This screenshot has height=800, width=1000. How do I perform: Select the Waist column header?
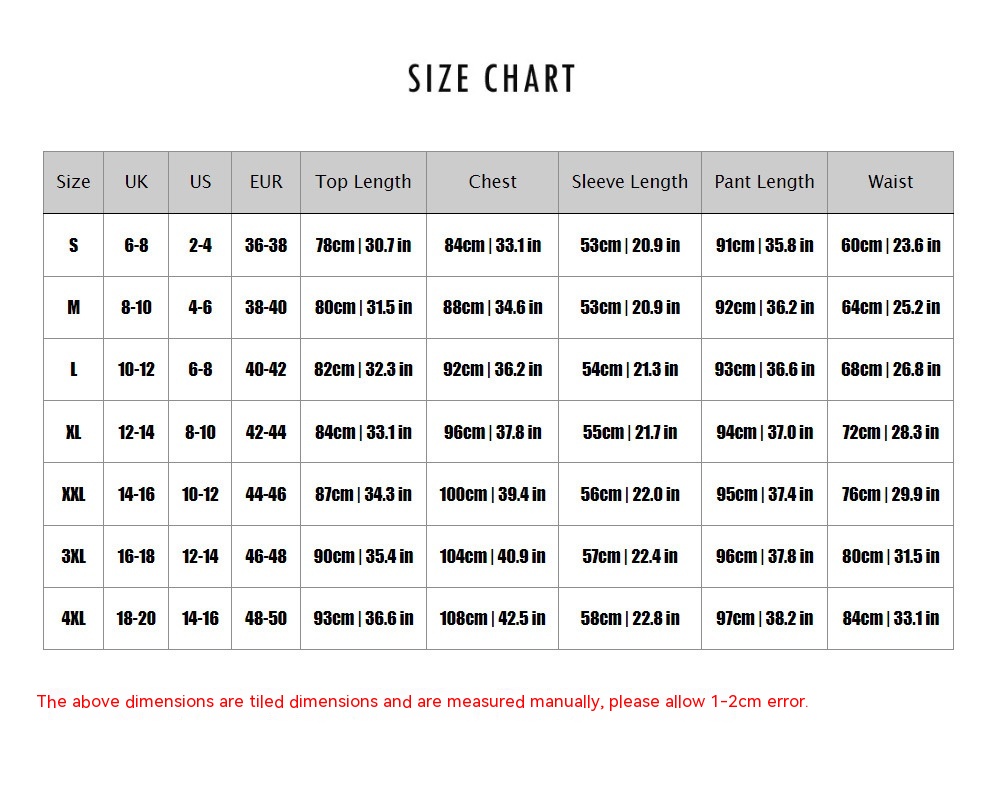point(890,182)
